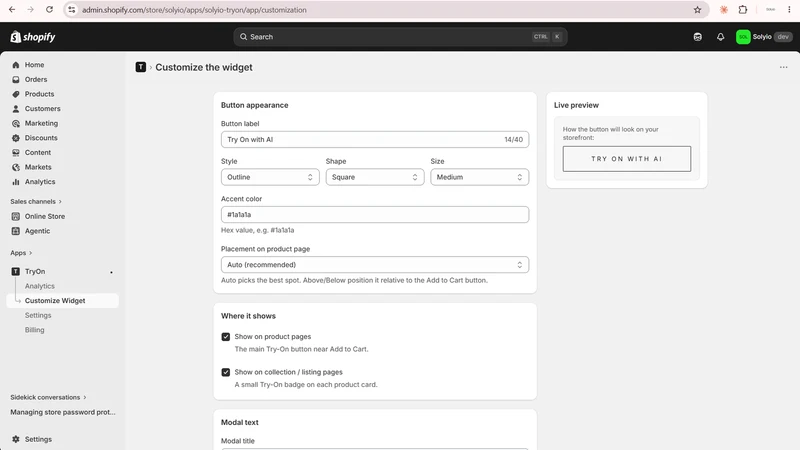
Task: Open the Placement on product page dropdown
Action: tap(375, 265)
